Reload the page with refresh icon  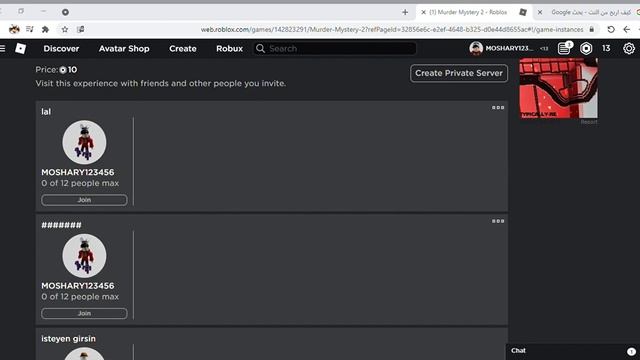tap(611, 29)
